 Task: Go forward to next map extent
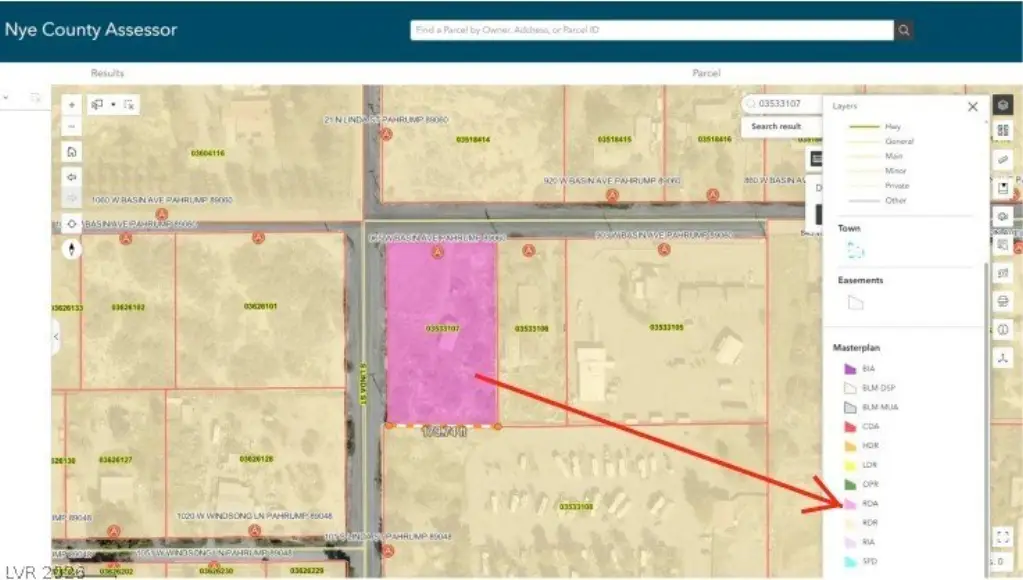point(72,197)
